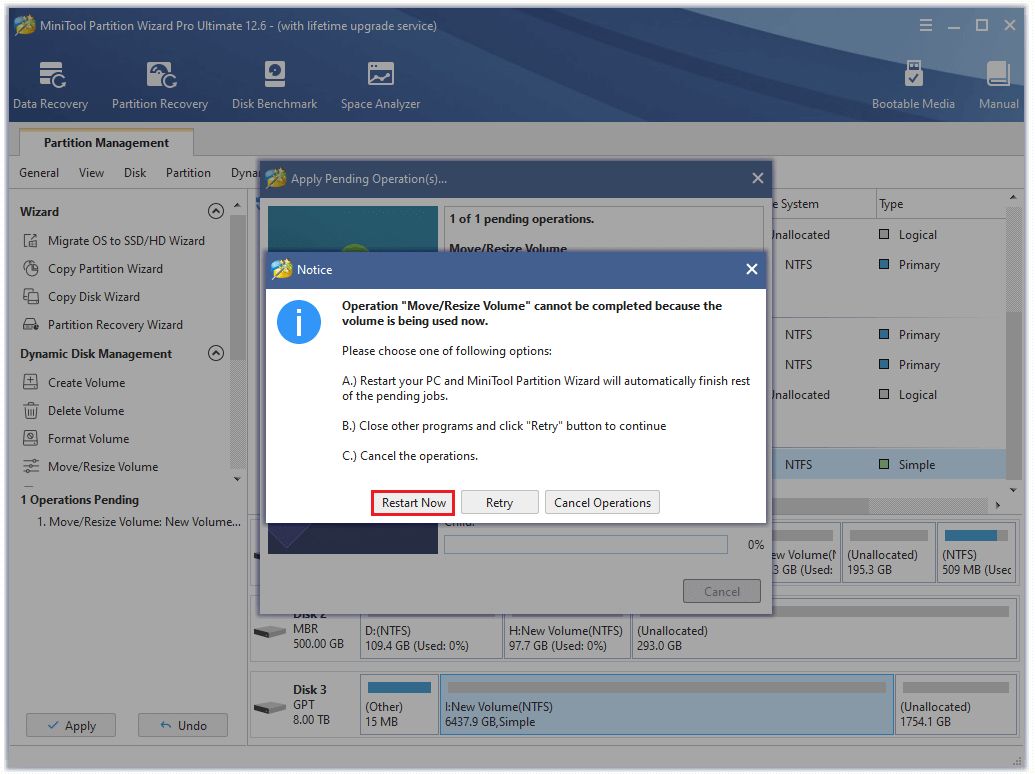Click the Move/Resize Volume icon

point(30,467)
